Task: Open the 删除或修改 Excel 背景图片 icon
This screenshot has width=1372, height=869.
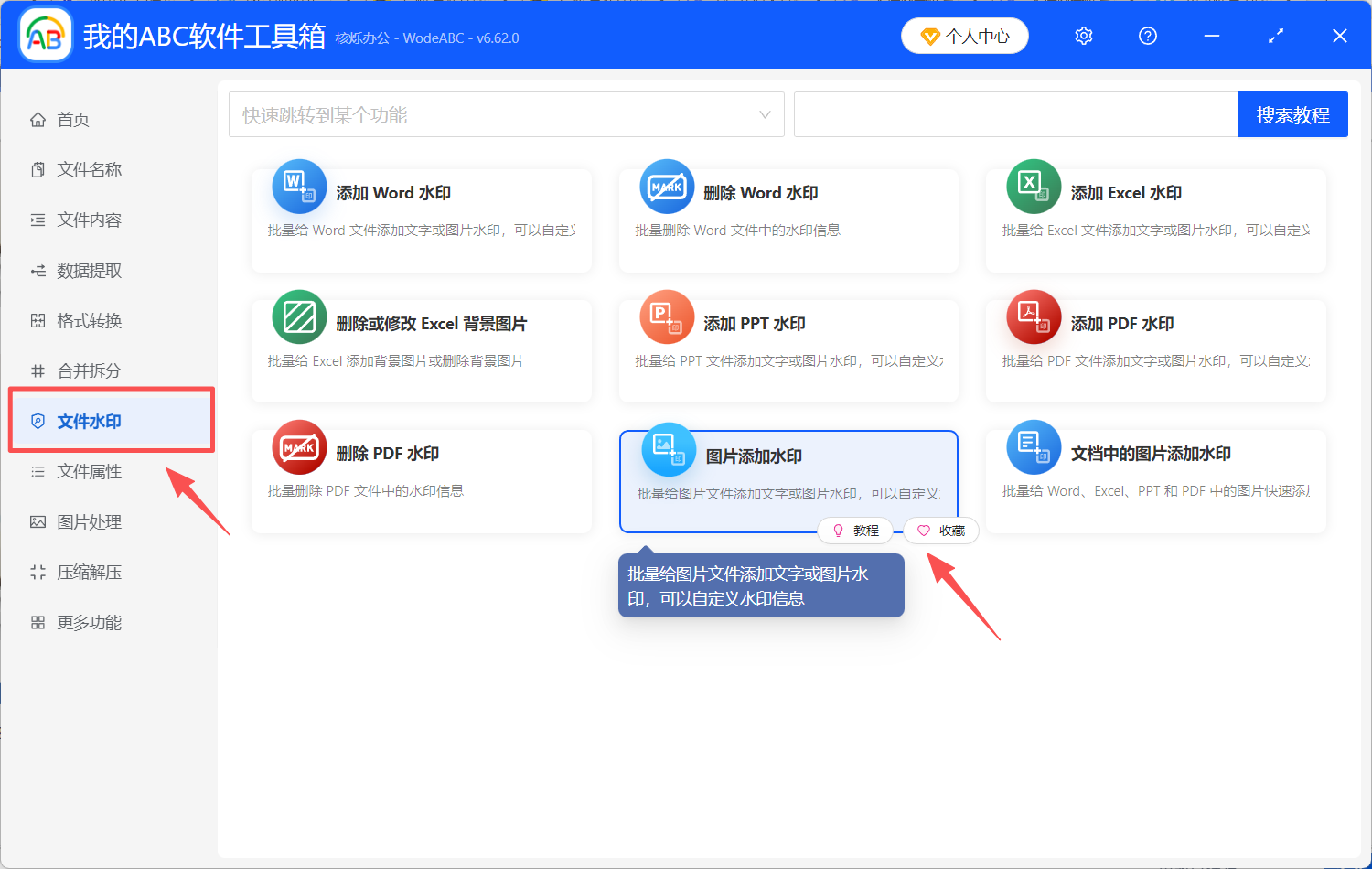Action: [x=299, y=317]
